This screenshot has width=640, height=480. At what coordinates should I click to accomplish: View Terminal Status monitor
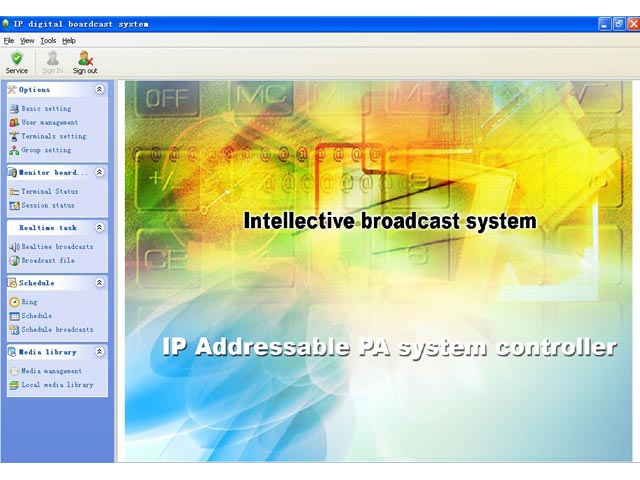coord(49,191)
